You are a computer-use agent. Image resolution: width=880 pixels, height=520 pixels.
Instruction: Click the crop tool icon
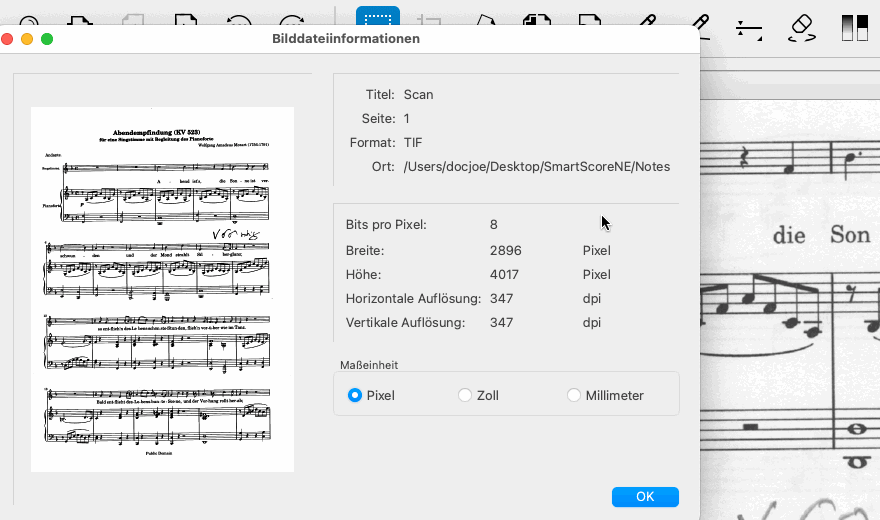[432, 20]
